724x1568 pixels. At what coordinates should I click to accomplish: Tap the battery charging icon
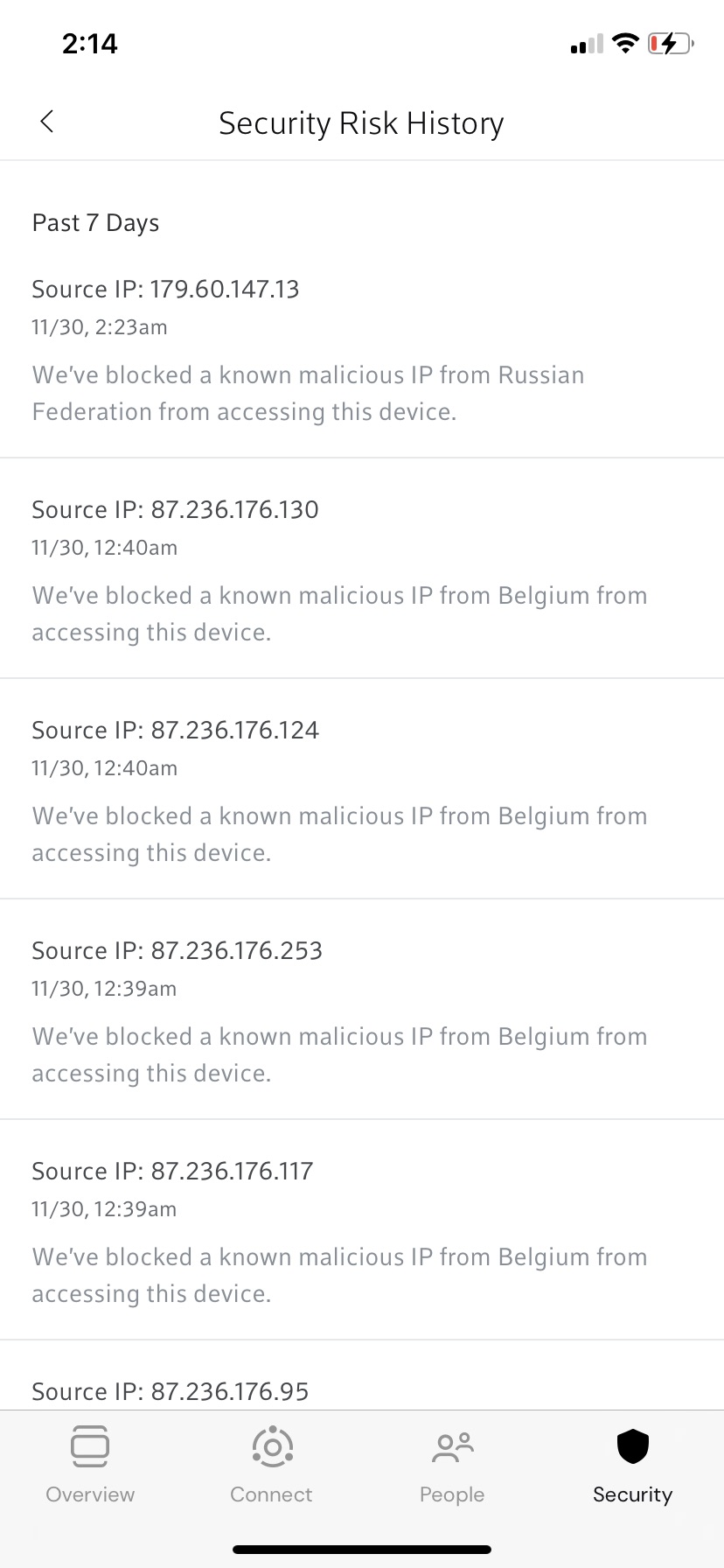[x=670, y=43]
